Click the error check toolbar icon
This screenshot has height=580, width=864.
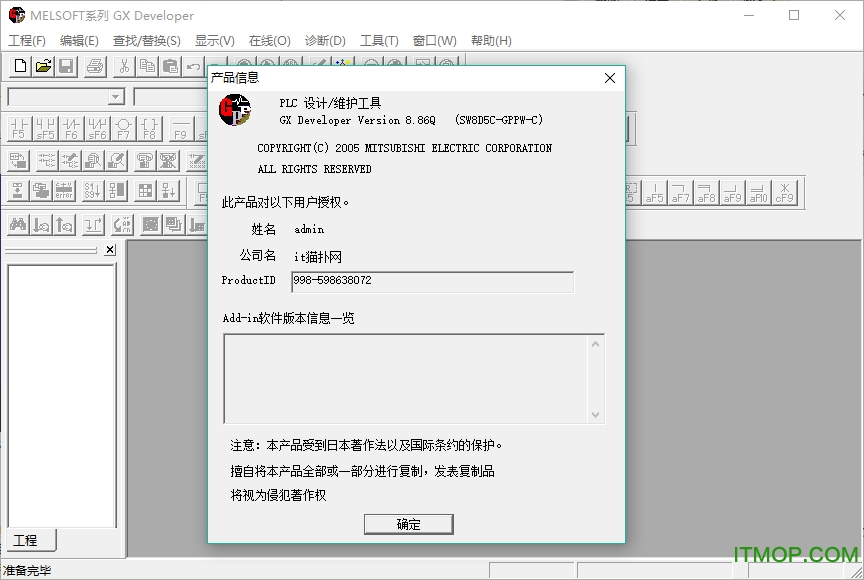pos(64,191)
